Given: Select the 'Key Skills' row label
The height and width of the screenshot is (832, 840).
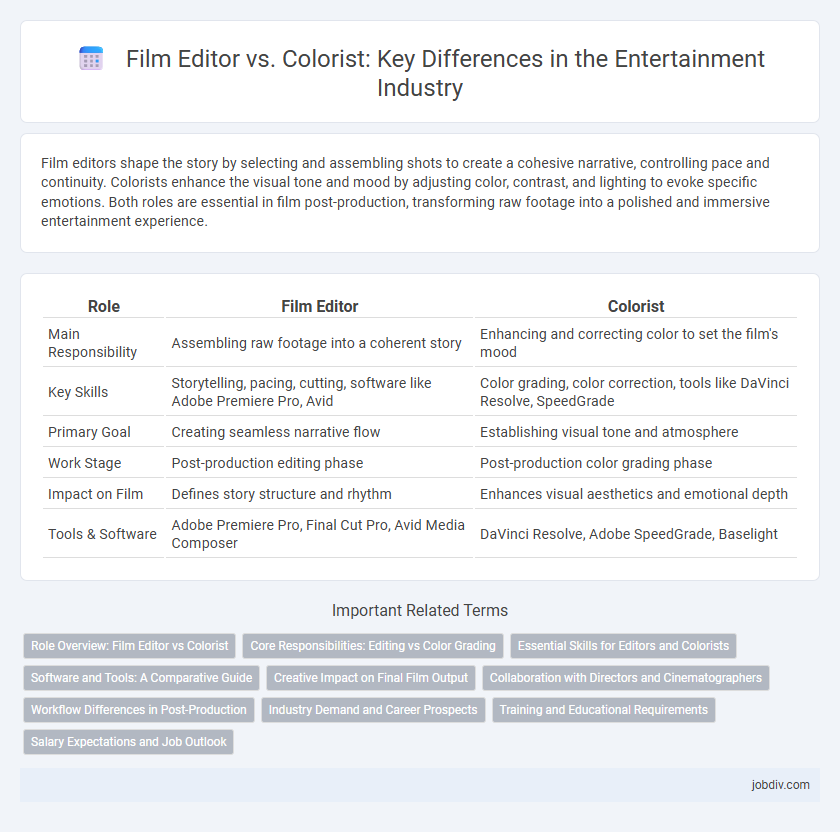Looking at the screenshot, I should click(x=103, y=392).
